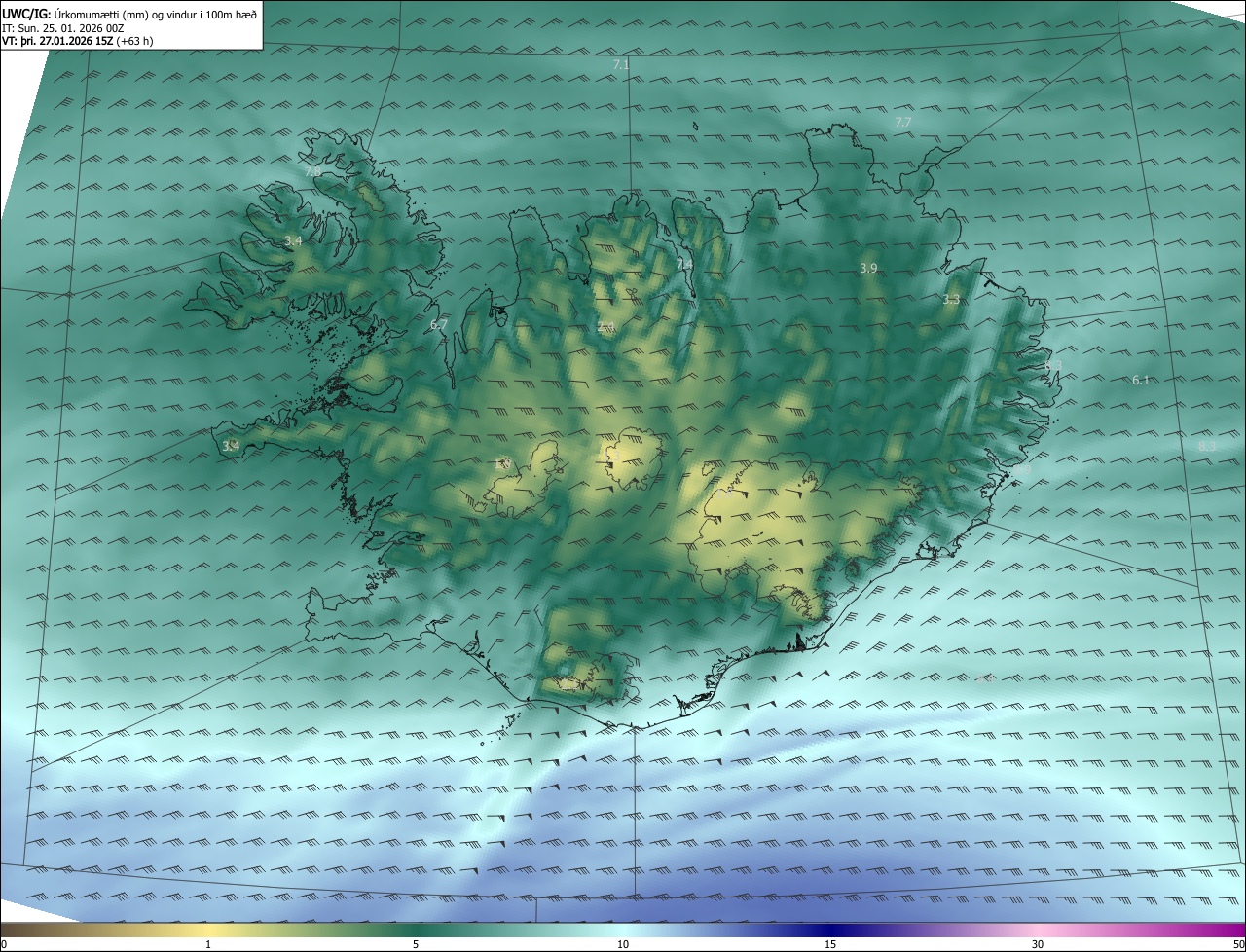Click the UWC/IG Úrkomumætti title line
1246x952 pixels.
pos(129,14)
